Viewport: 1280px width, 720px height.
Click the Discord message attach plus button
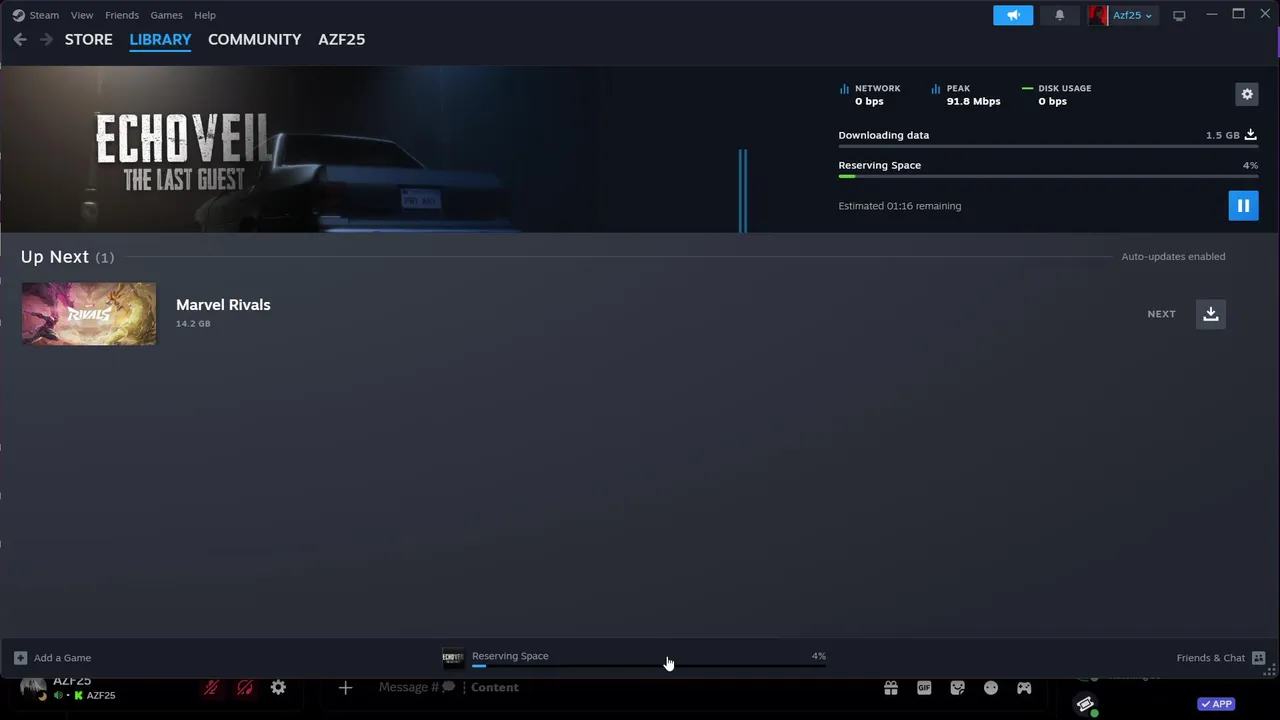click(x=345, y=688)
